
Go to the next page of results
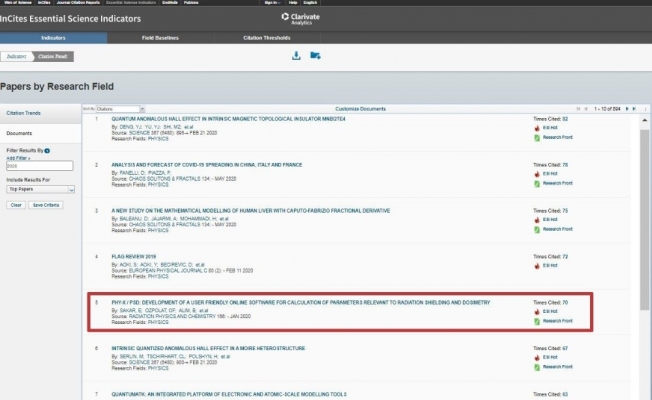tap(625, 107)
